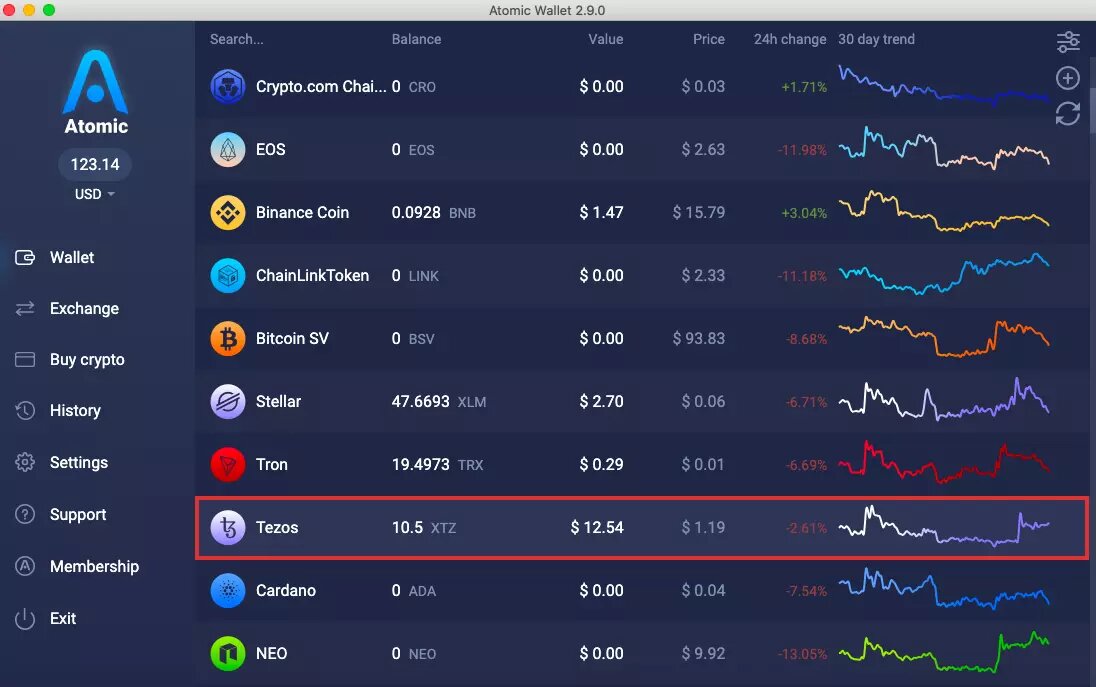Sort by Balance column header

(x=416, y=39)
